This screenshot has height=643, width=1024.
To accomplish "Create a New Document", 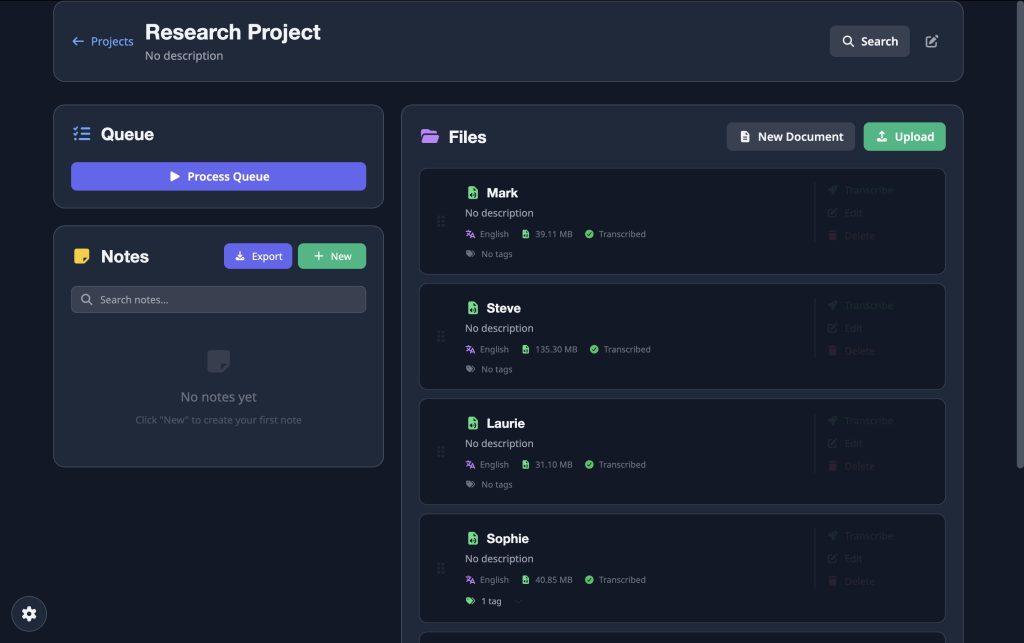I will [790, 136].
